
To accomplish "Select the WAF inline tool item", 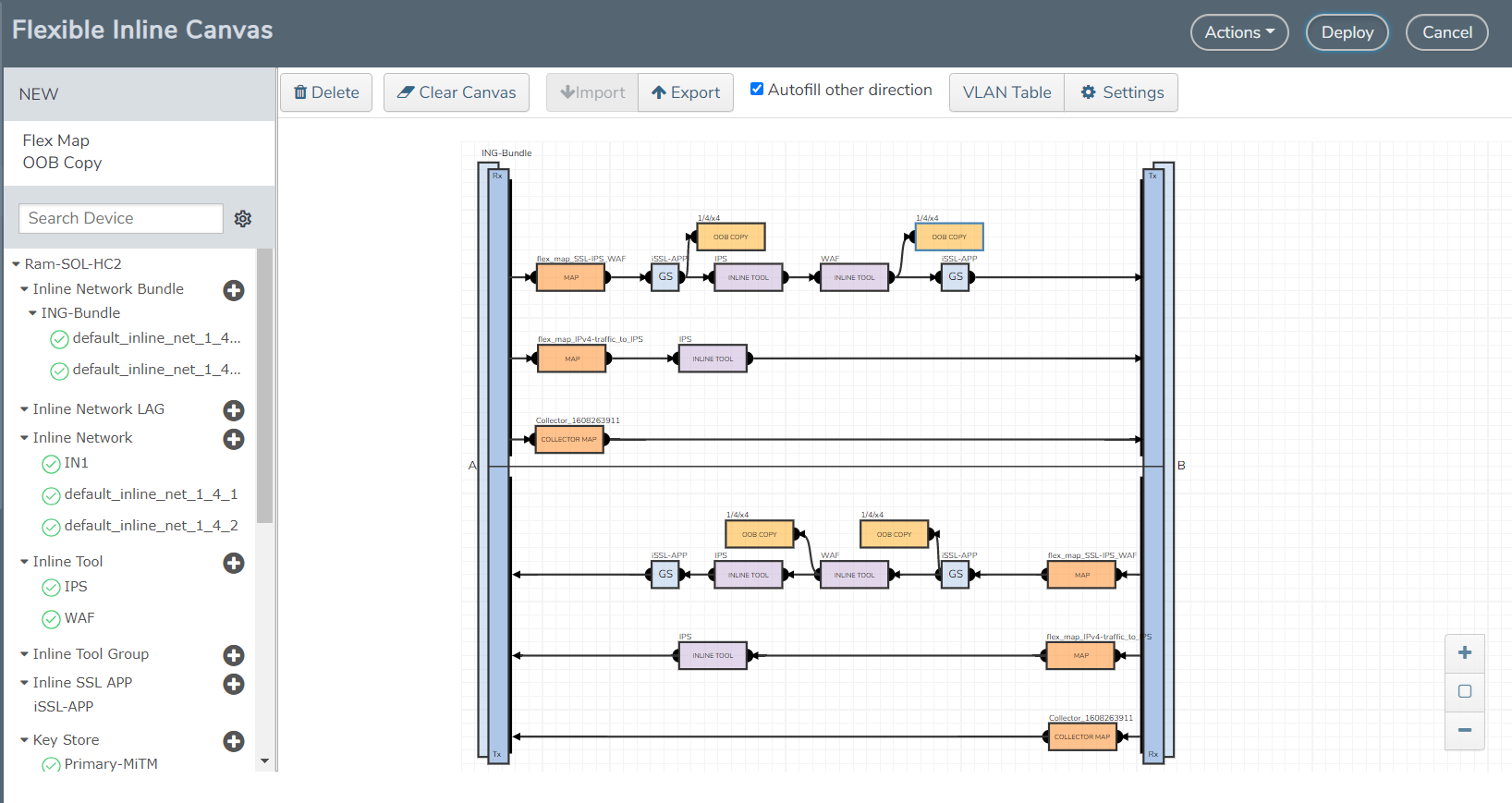I will click(x=79, y=618).
